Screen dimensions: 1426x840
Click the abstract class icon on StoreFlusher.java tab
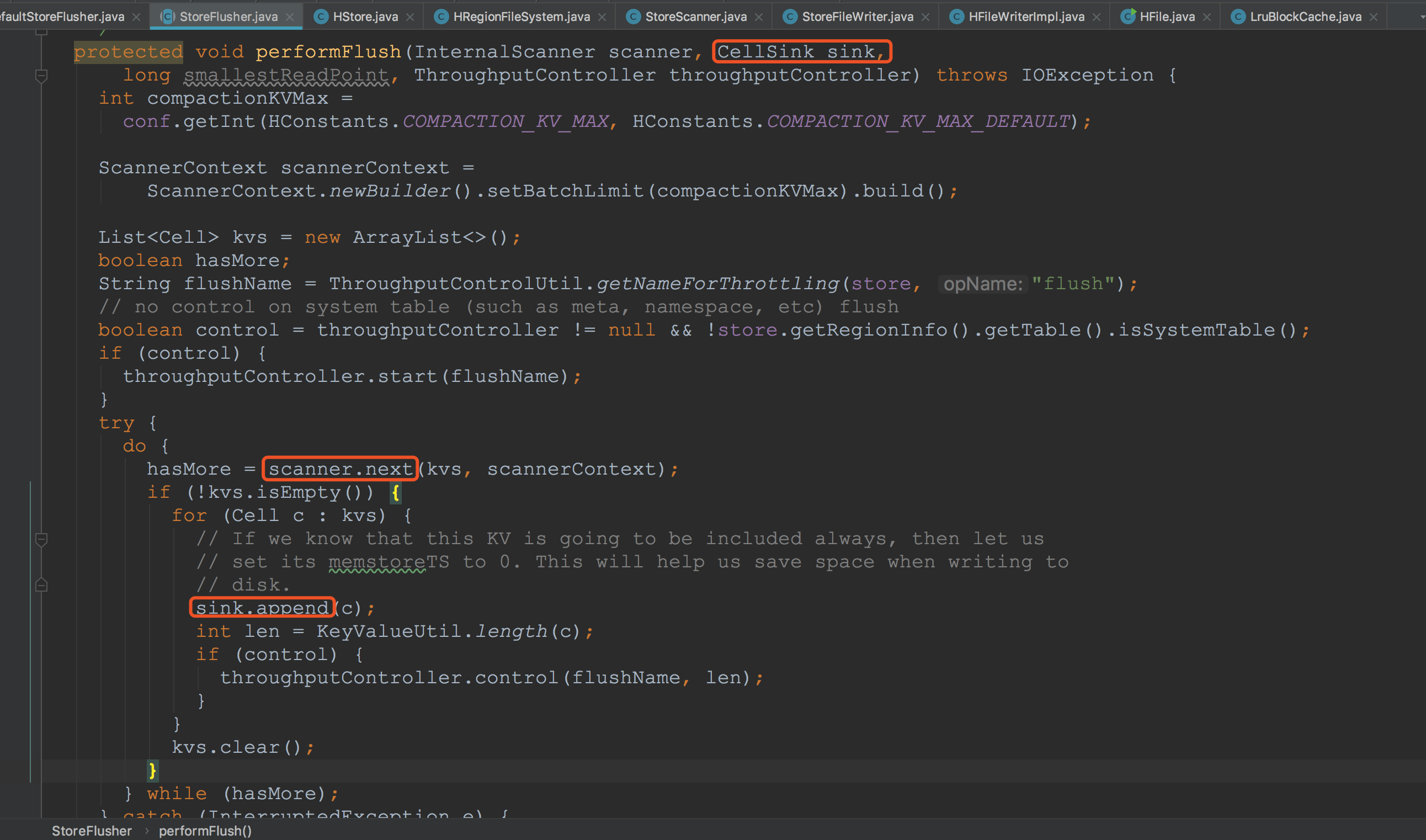tap(168, 17)
